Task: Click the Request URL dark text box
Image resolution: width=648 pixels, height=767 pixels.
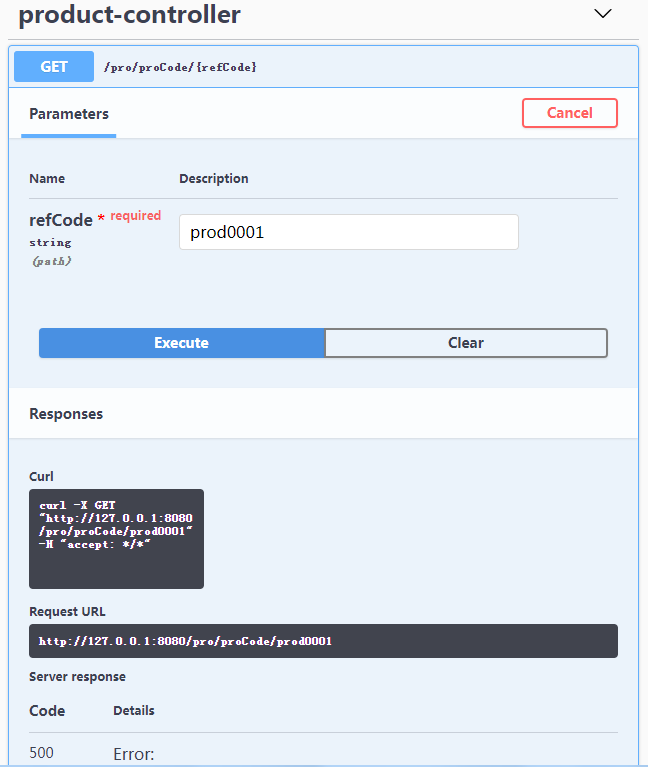Action: pyautogui.click(x=323, y=641)
